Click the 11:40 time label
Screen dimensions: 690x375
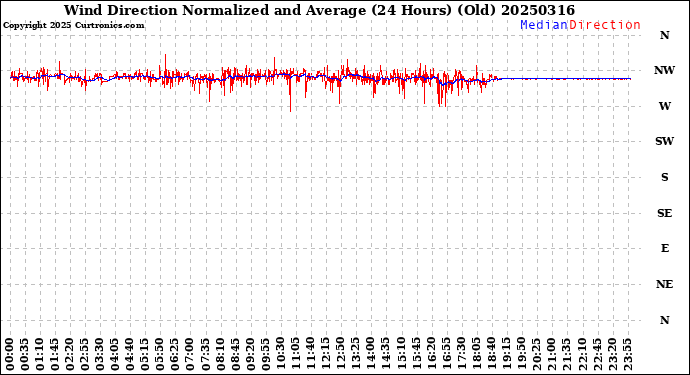(x=310, y=355)
